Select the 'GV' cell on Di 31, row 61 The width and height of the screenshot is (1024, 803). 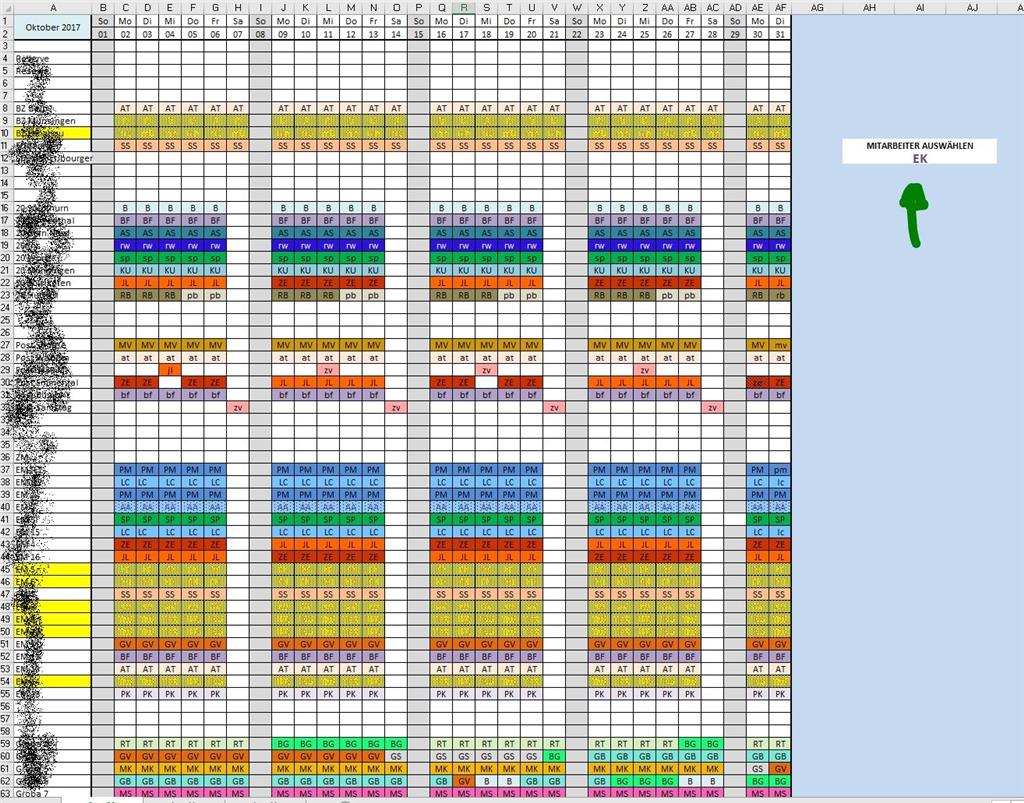780,768
